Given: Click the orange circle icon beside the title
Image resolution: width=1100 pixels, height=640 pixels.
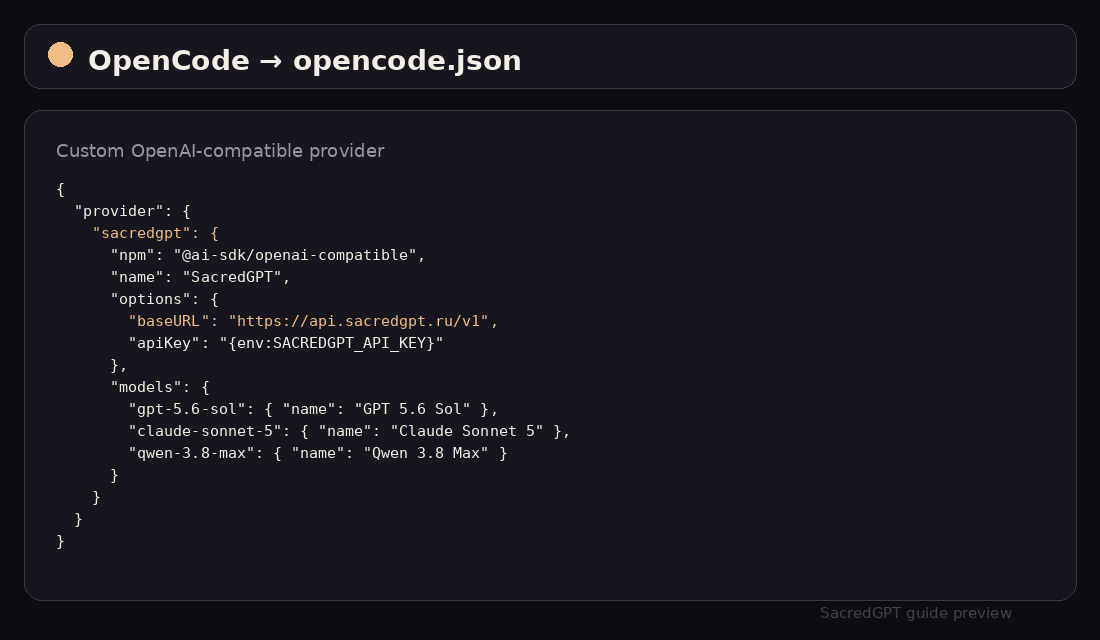Looking at the screenshot, I should [x=60, y=55].
